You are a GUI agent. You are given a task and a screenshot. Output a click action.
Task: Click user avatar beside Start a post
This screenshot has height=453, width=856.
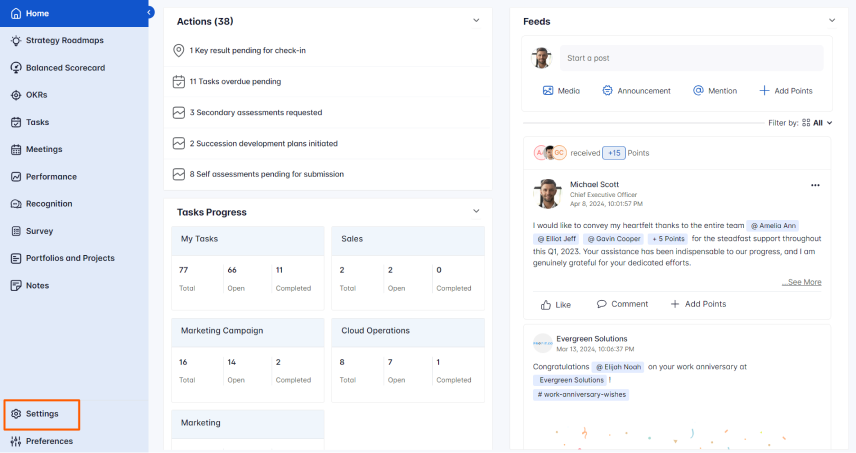[x=542, y=58]
